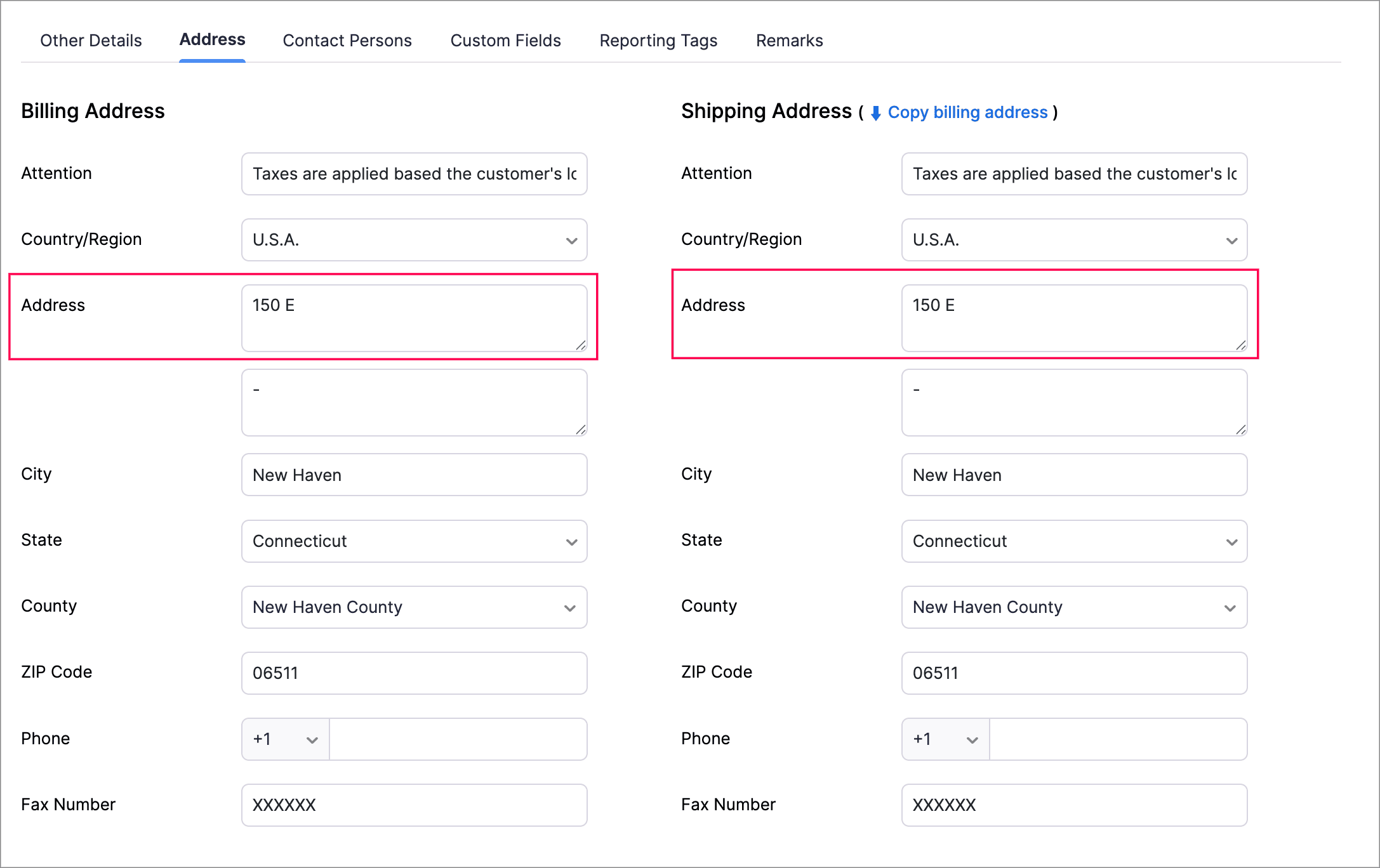Select the Custom Fields tab
Viewport: 1380px width, 868px height.
[x=505, y=40]
